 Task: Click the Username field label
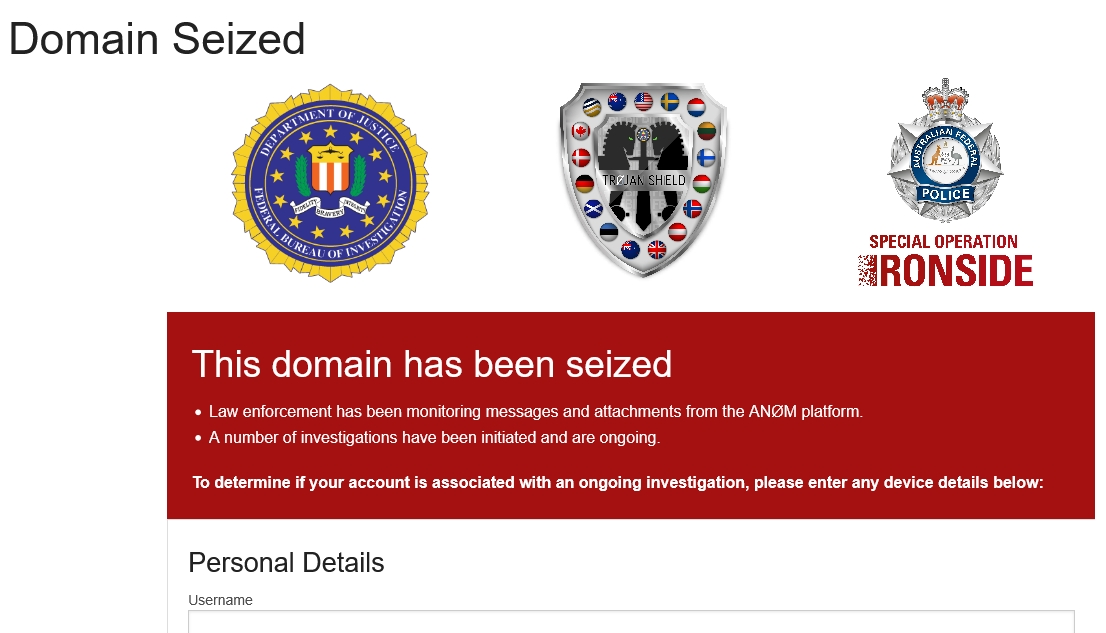220,600
